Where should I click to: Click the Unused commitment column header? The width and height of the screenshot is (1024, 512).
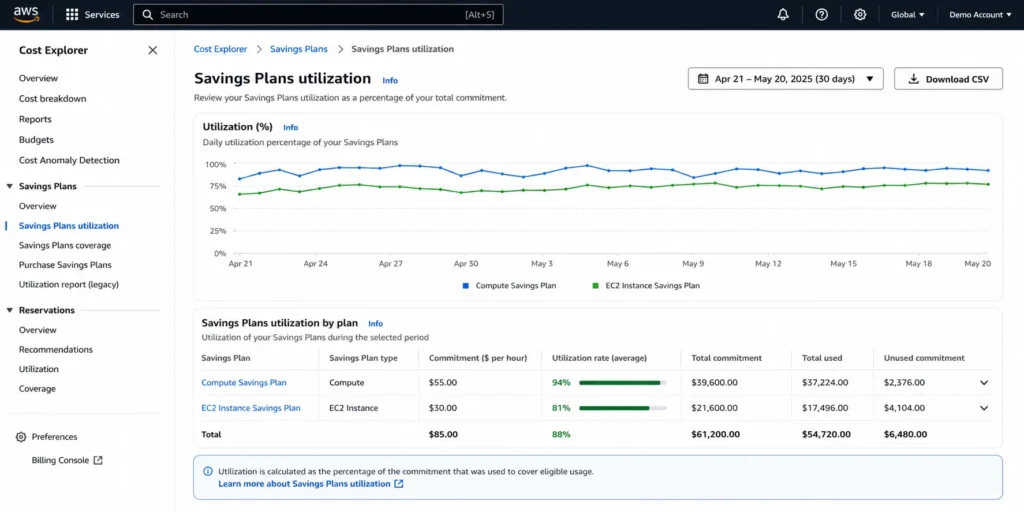[x=924, y=358]
